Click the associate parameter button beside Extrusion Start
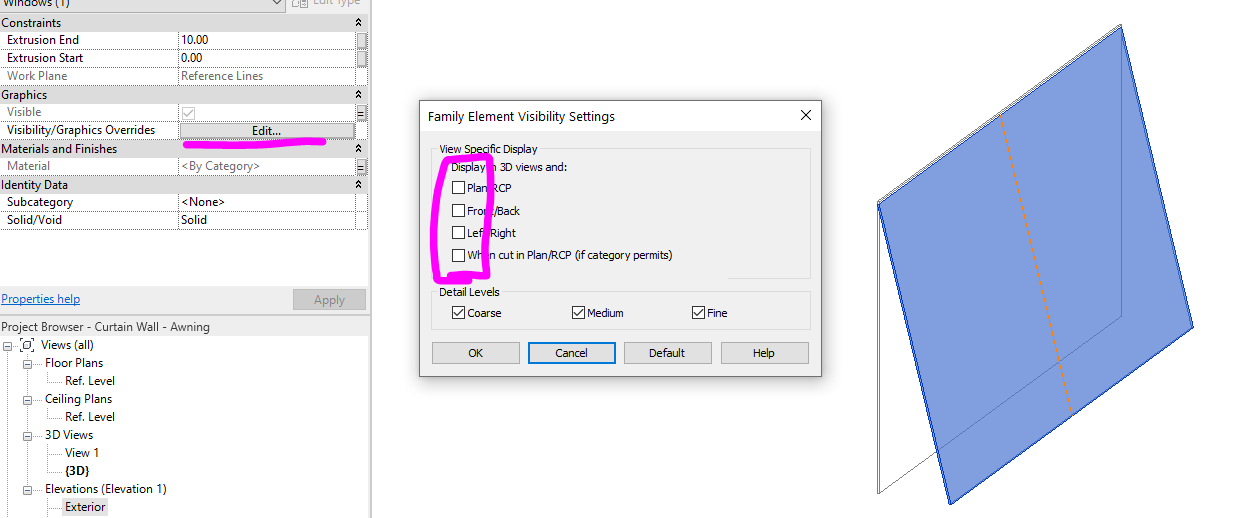 (361, 58)
